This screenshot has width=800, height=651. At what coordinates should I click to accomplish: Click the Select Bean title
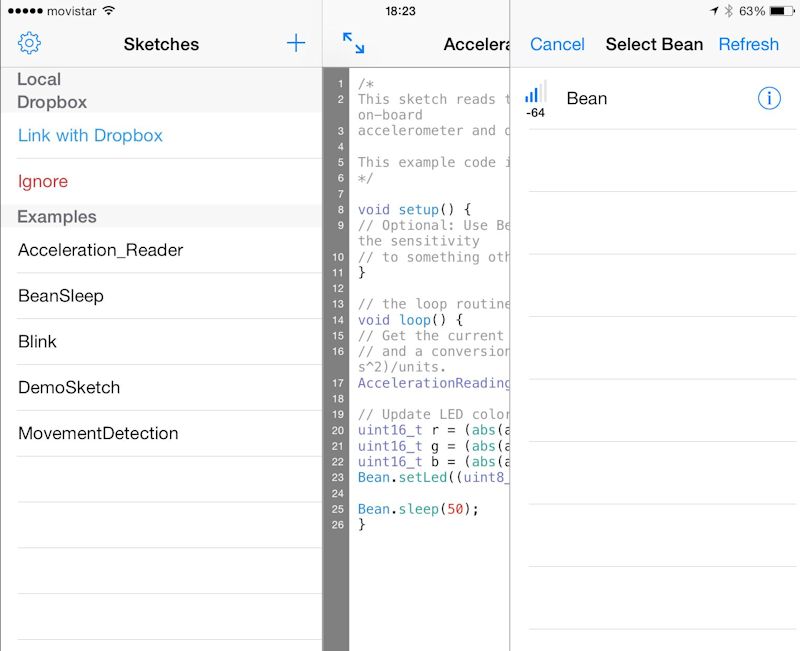tap(654, 44)
